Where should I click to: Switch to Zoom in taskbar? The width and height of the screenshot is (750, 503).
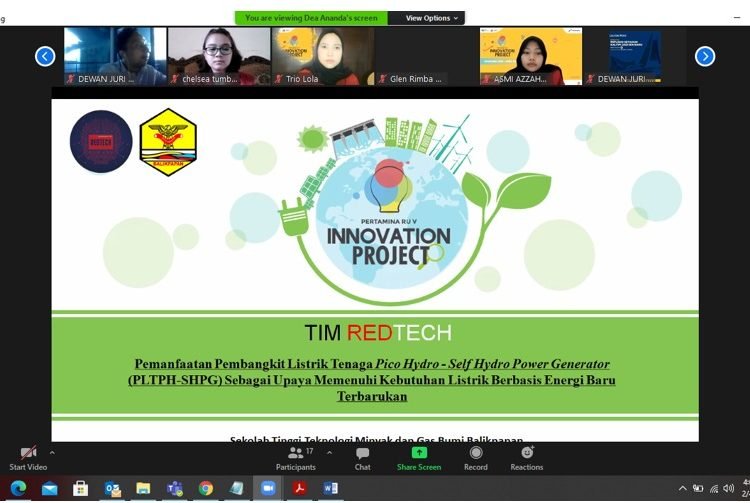[267, 488]
